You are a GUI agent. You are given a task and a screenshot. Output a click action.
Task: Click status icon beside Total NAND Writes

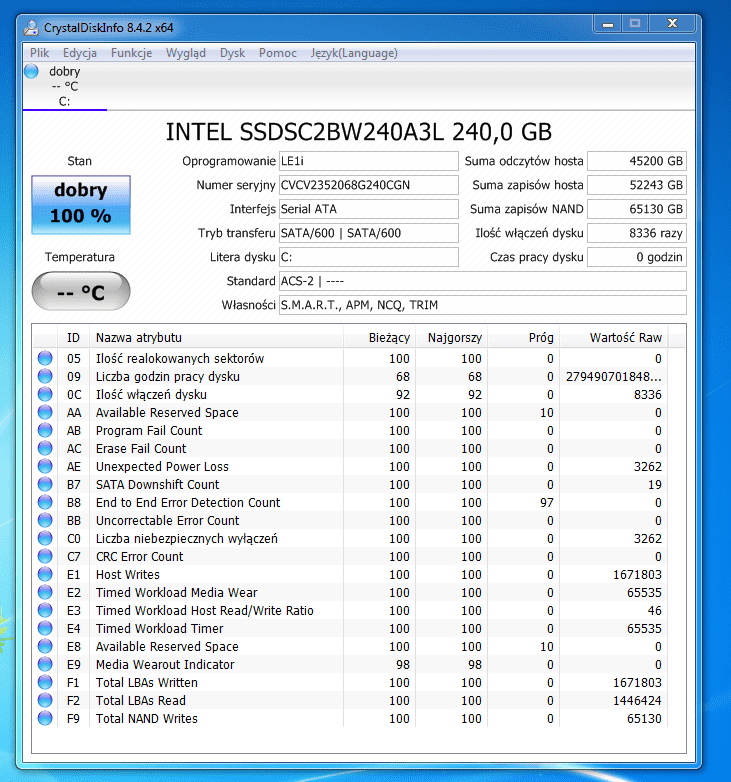pyautogui.click(x=45, y=719)
